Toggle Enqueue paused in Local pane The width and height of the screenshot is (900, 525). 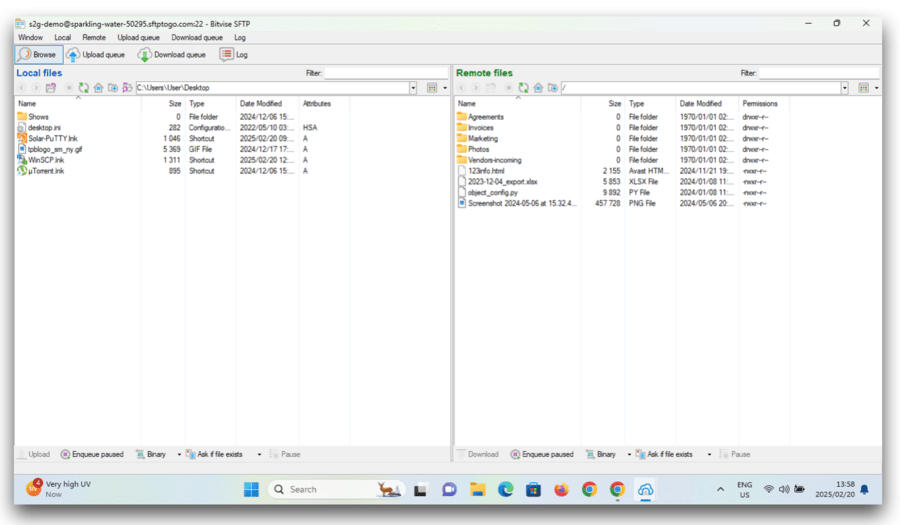click(92, 454)
